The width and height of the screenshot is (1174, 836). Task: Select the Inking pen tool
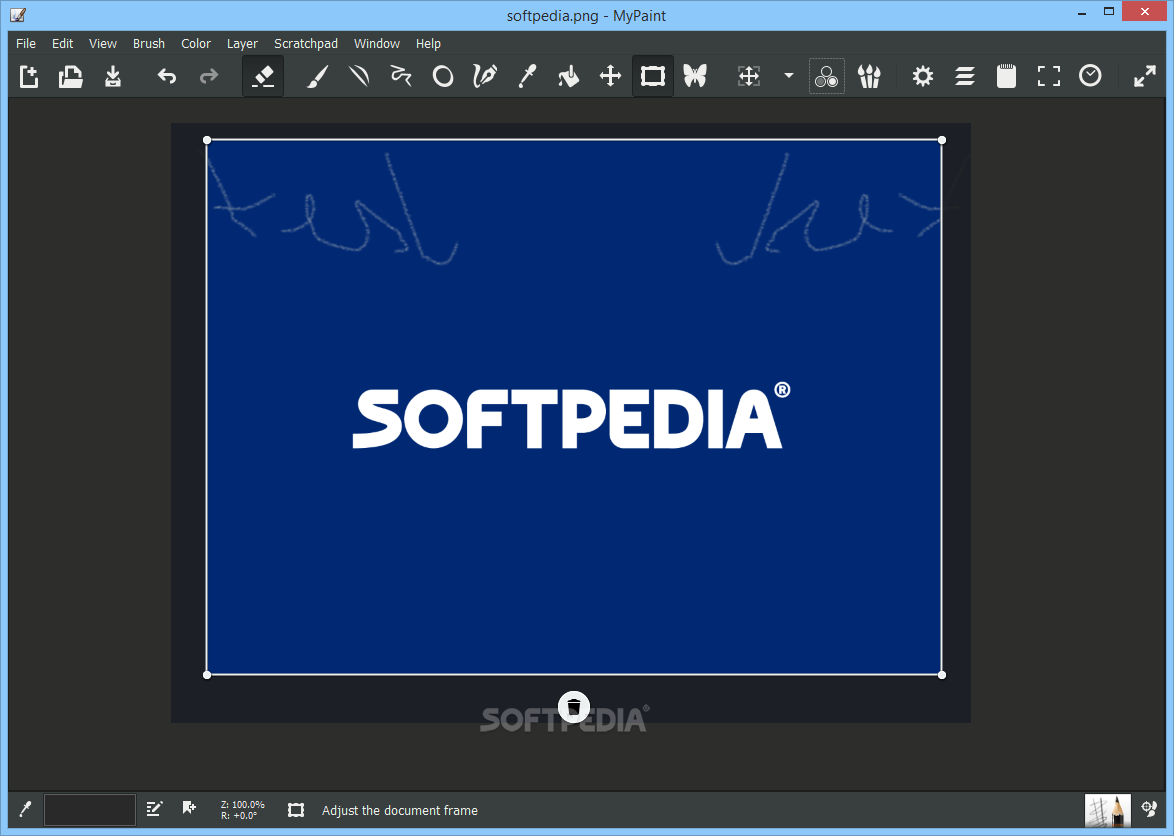pyautogui.click(x=485, y=76)
